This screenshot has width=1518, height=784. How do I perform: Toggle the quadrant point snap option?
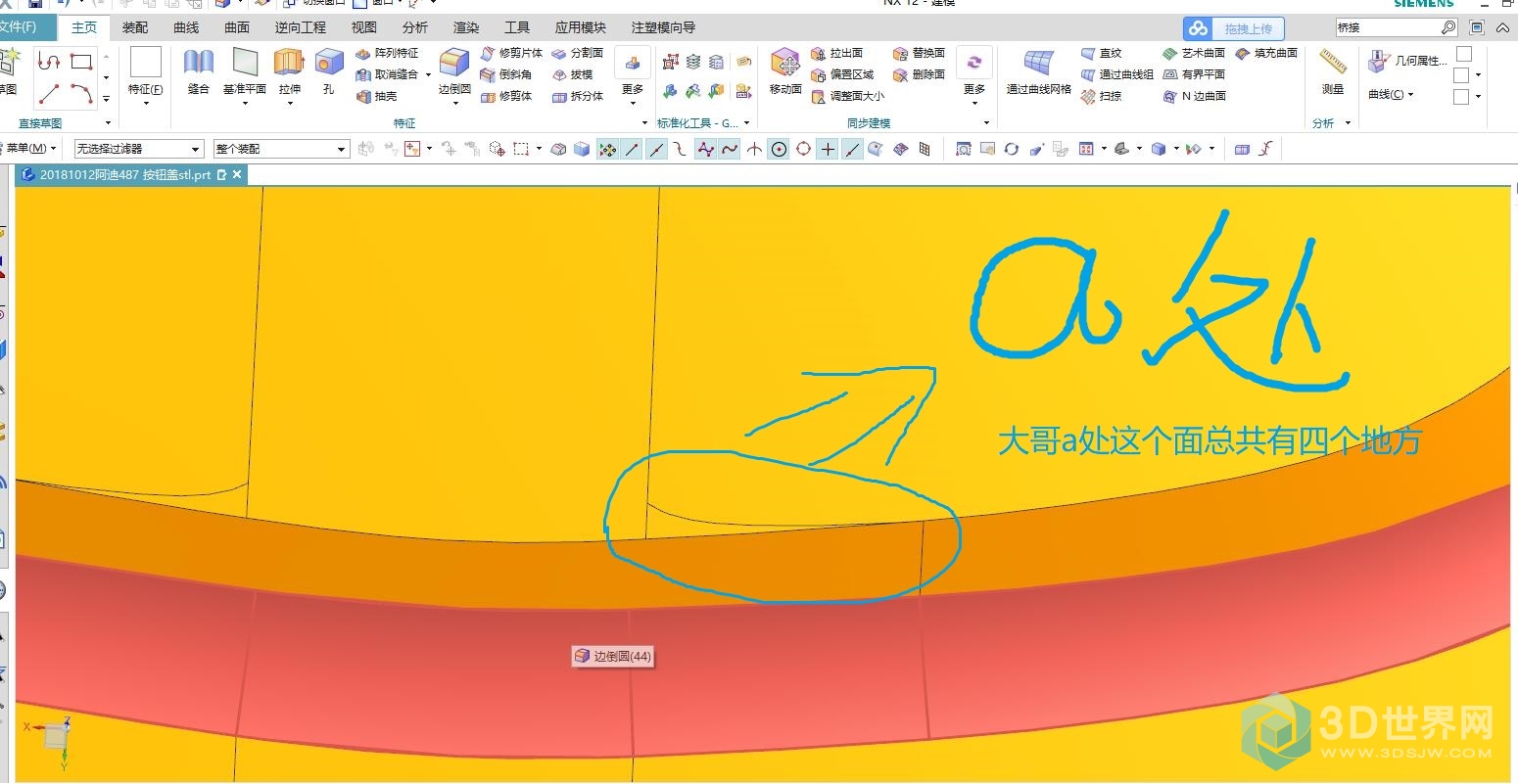[x=803, y=149]
